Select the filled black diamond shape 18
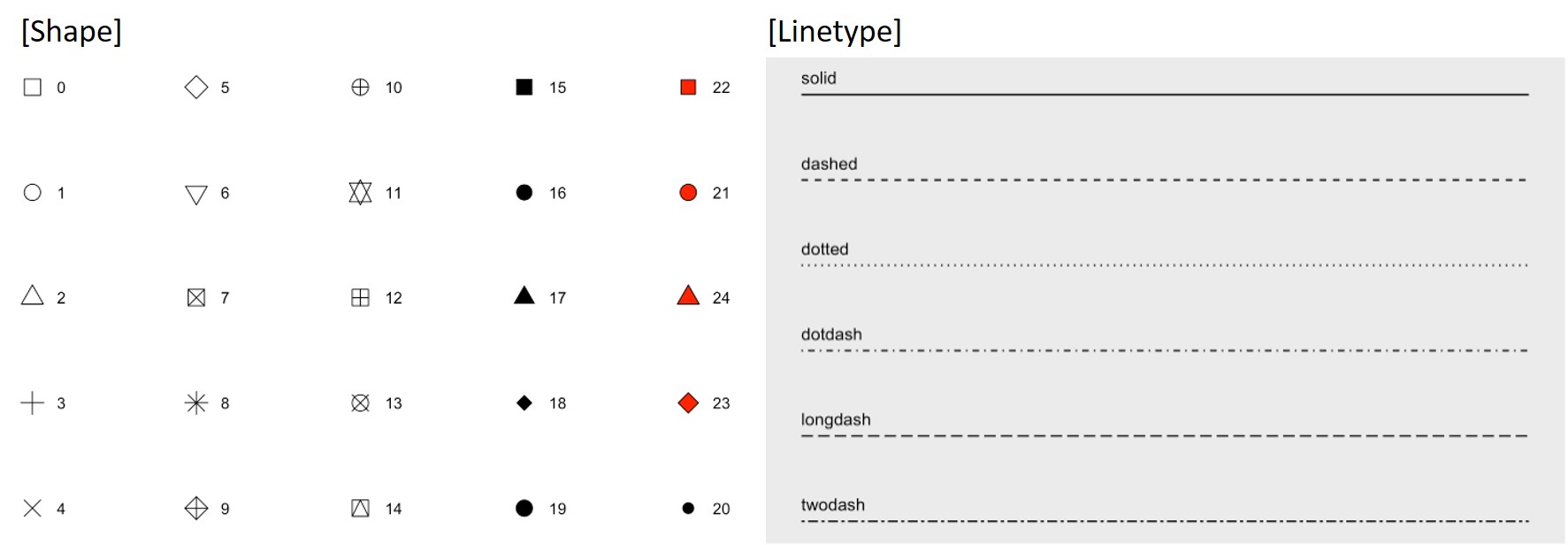1568x545 pixels. click(x=524, y=403)
